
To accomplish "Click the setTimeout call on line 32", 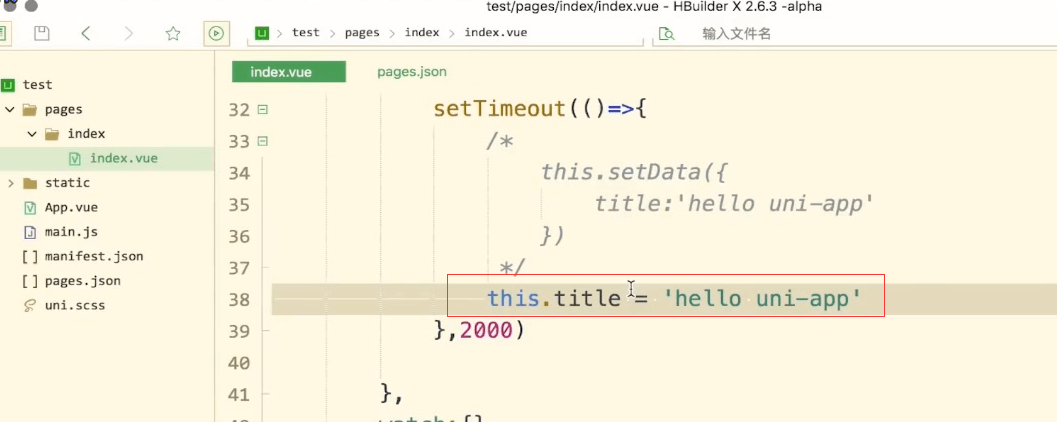I will (540, 109).
